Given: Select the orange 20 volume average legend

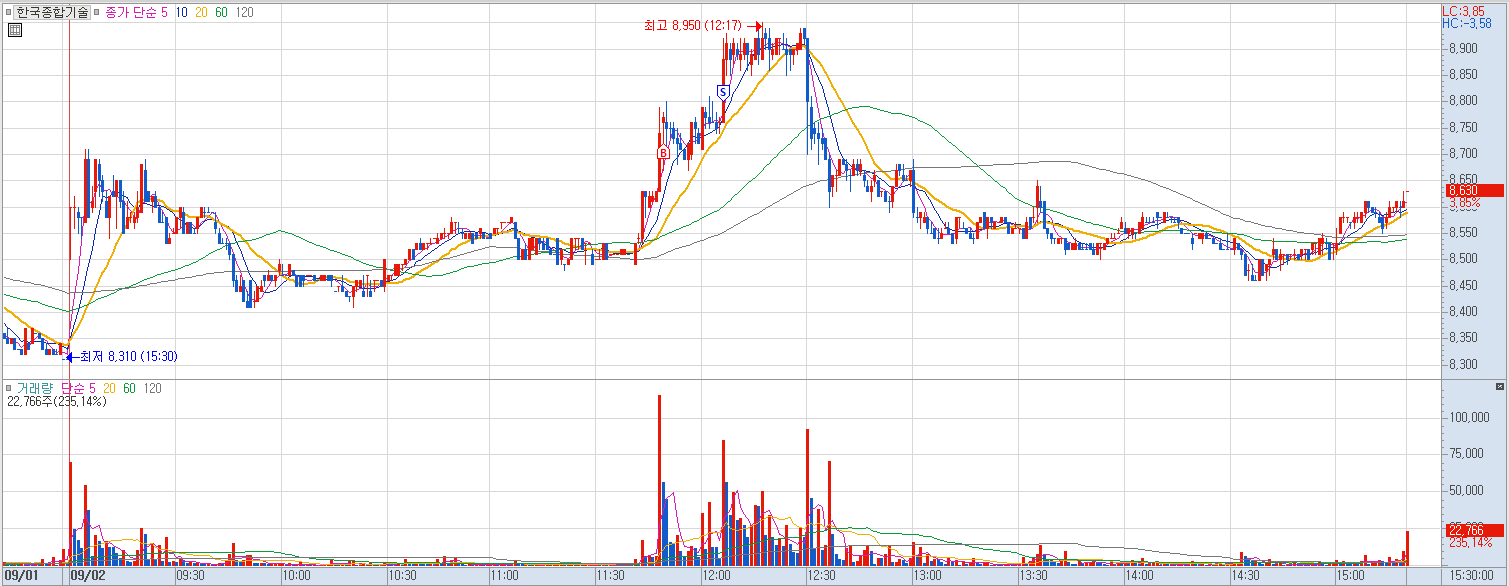Looking at the screenshot, I should coord(109,388).
